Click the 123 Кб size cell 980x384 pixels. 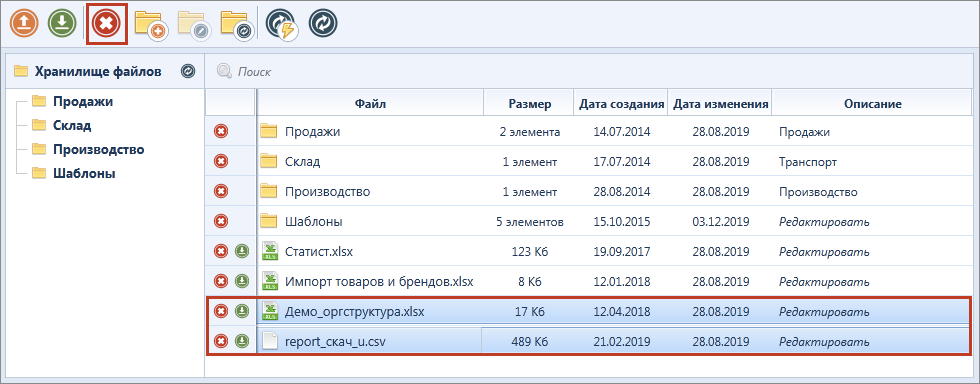pos(529,252)
